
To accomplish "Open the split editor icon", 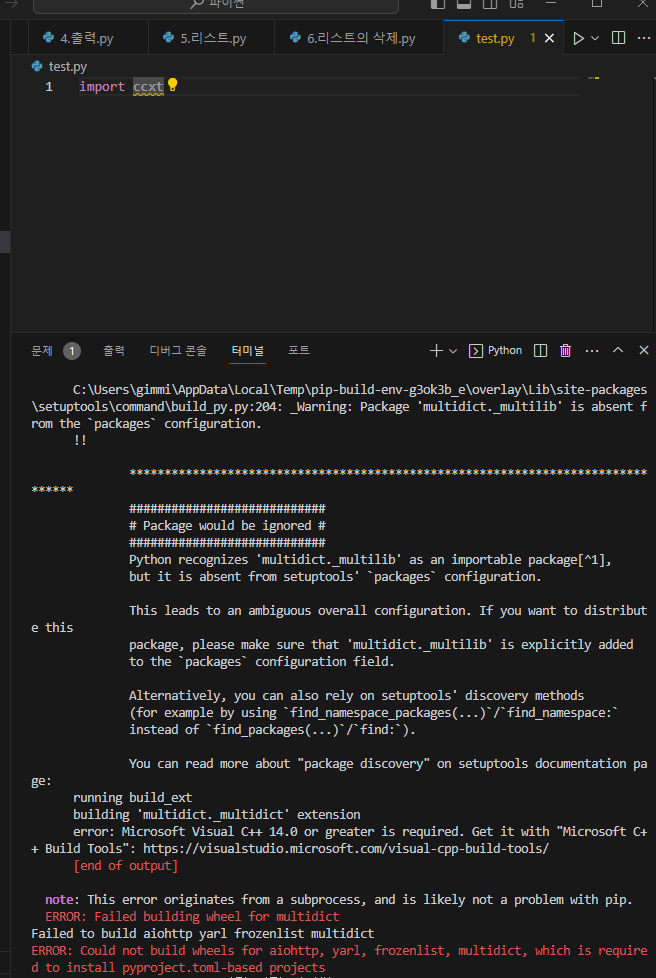I will click(617, 37).
